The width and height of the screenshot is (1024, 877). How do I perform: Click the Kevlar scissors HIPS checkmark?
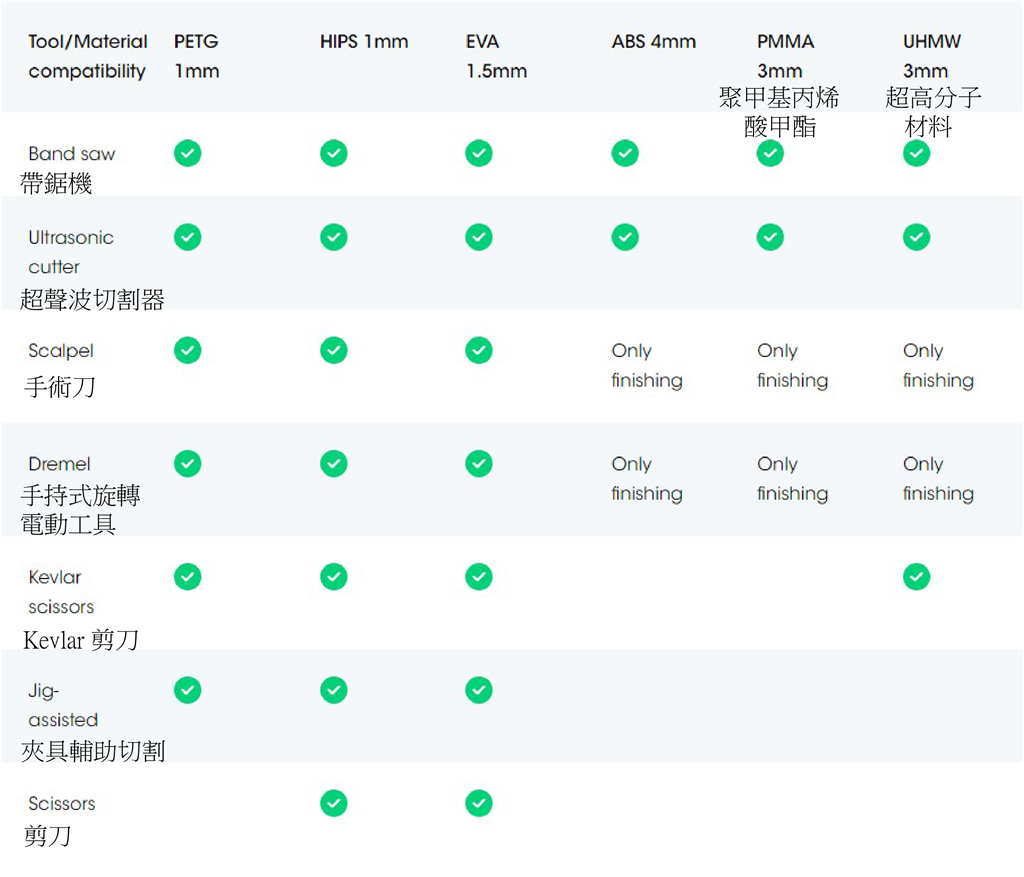point(333,577)
